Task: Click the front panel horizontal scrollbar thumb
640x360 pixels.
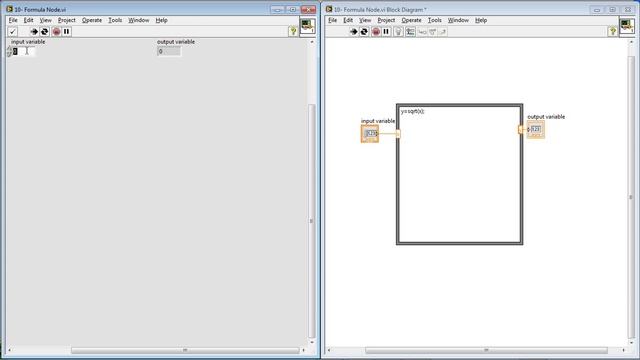Action: click(x=185, y=350)
